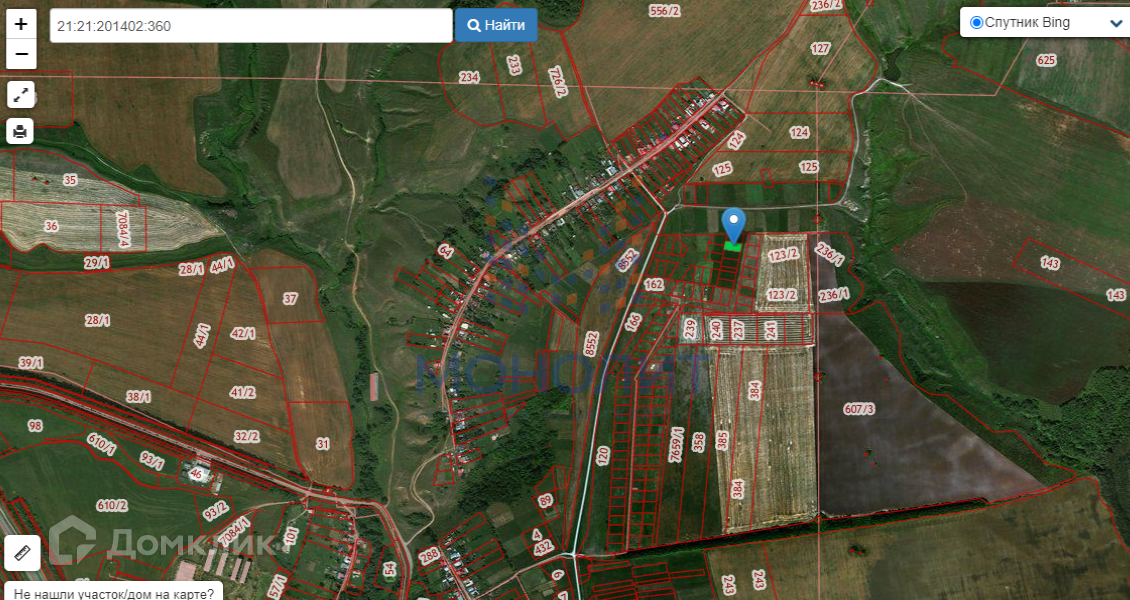Zoom out with the minus button
The height and width of the screenshot is (600, 1130).
pos(22,55)
